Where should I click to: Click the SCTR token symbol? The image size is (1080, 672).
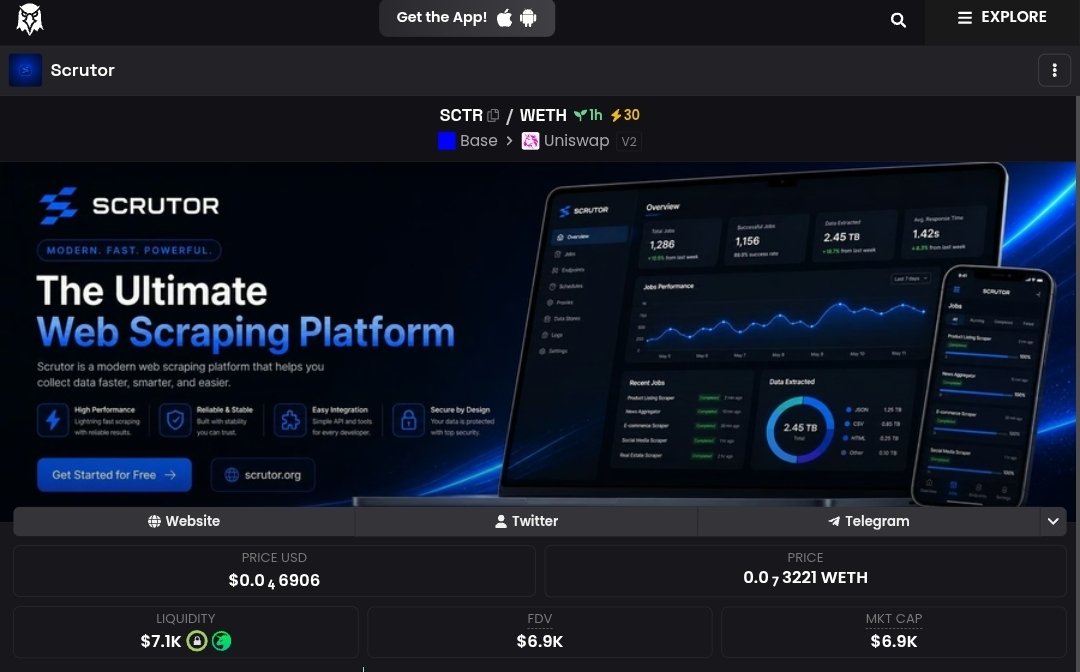(461, 116)
